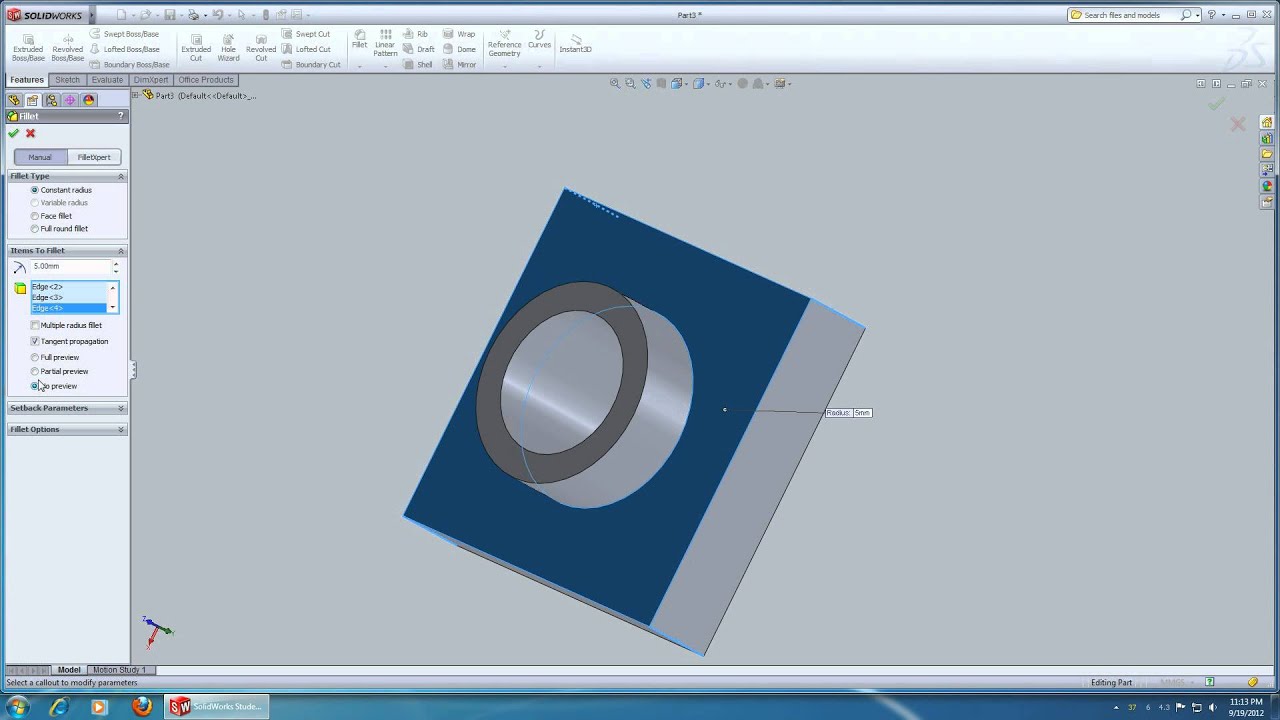This screenshot has height=720, width=1280.
Task: Open SolidWorks Resources home icon in task pane
Action: 1267,122
